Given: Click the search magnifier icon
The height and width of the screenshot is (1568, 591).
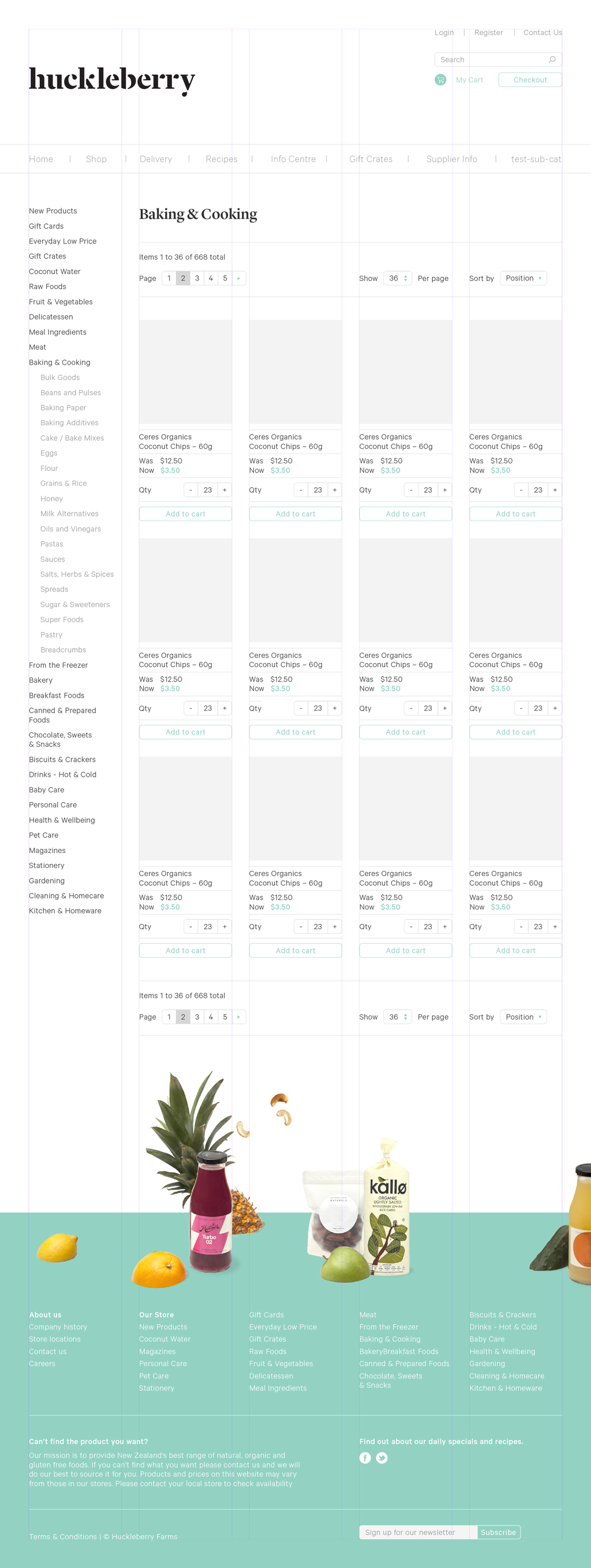Looking at the screenshot, I should [551, 59].
